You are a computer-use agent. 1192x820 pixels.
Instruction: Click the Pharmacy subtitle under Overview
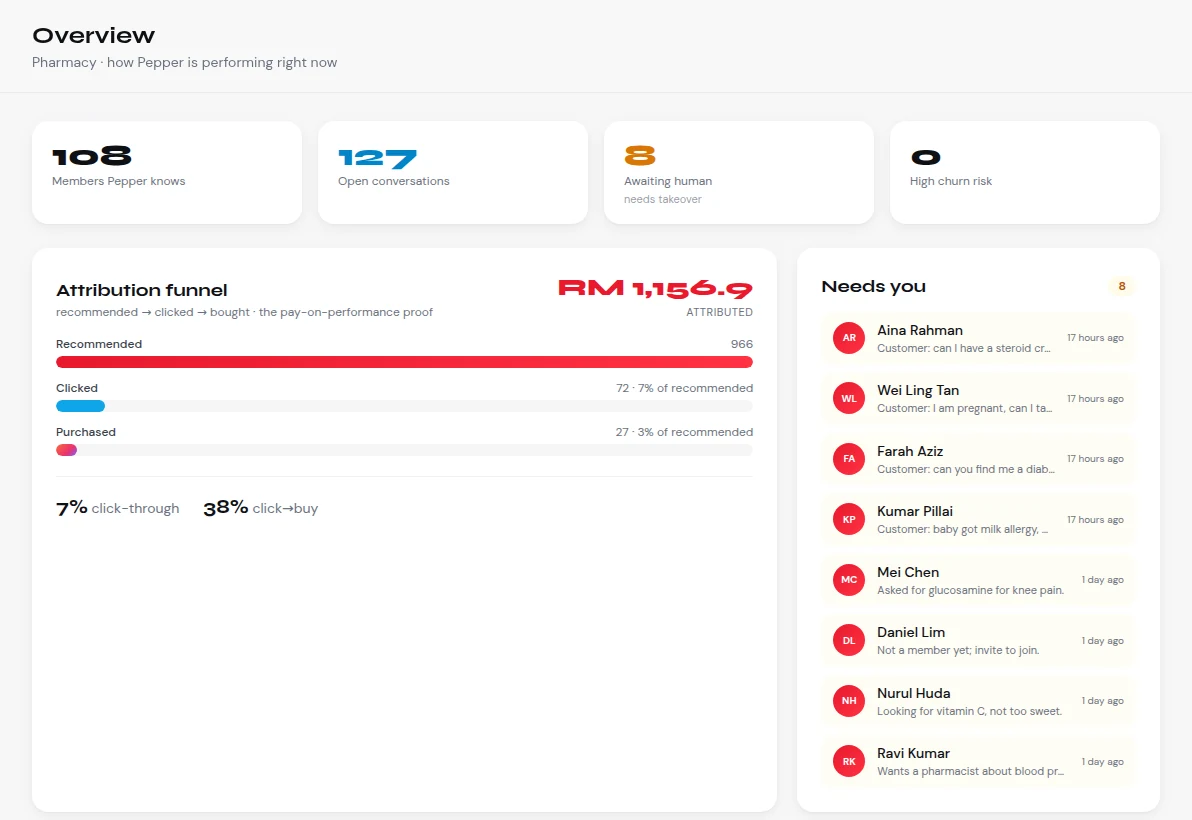[184, 62]
